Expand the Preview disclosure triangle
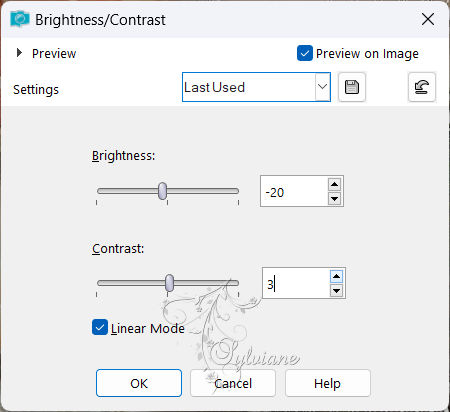 pos(19,53)
